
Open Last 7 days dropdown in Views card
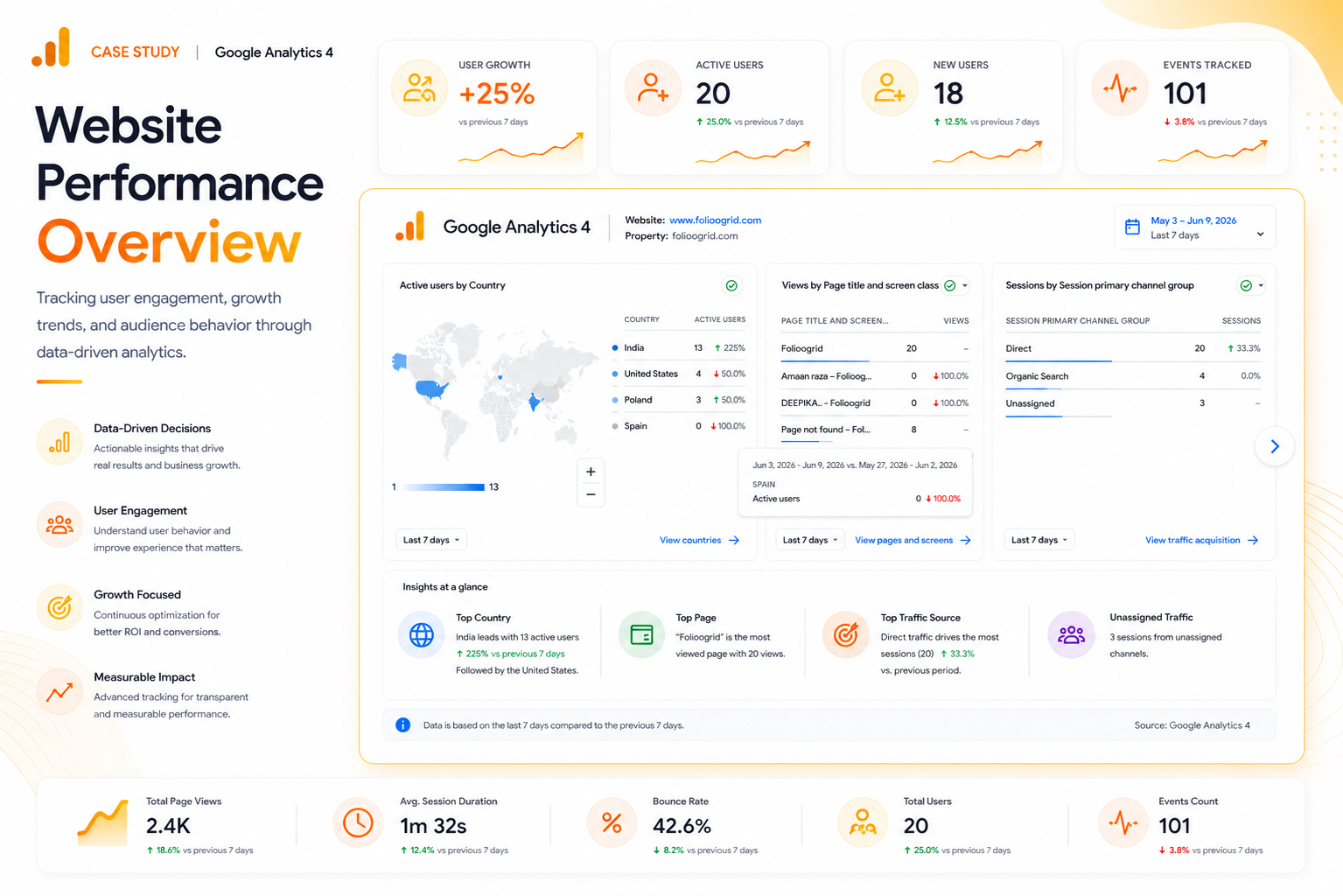(810, 540)
